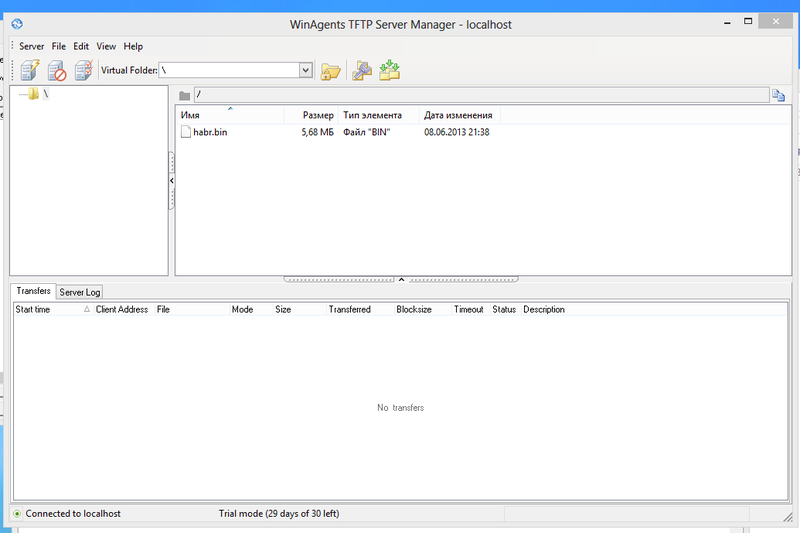
Task: Click the Mode column header
Action: [251, 310]
